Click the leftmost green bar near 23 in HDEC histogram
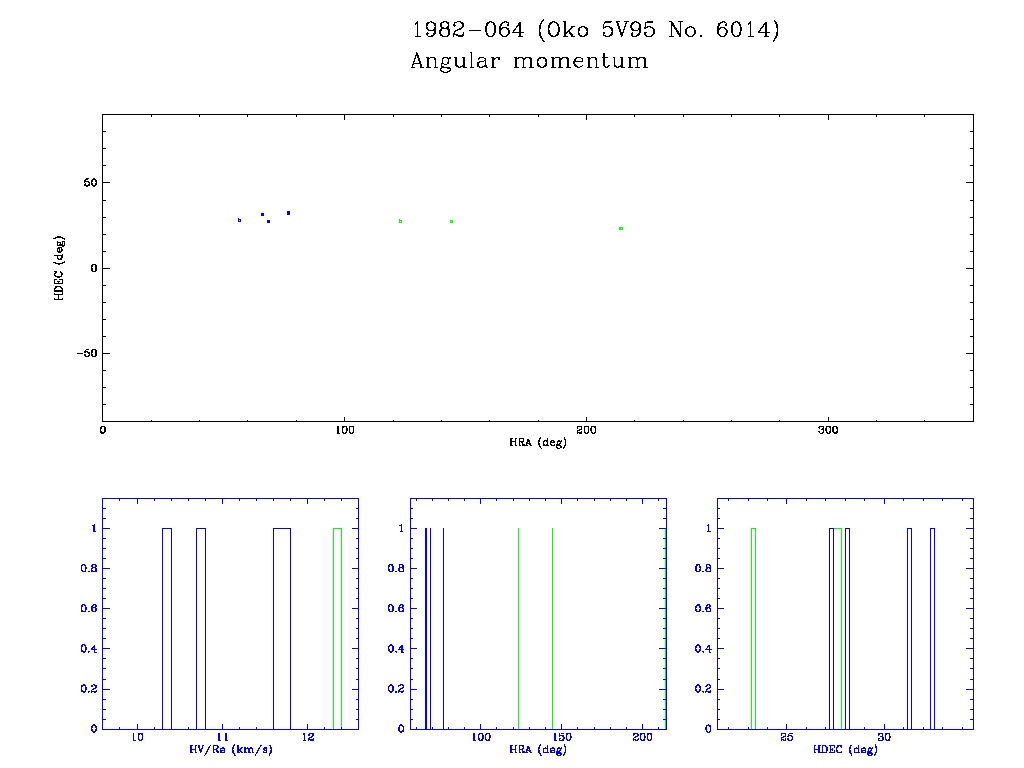Viewport: 1024px width, 768px height. pyautogui.click(x=754, y=628)
